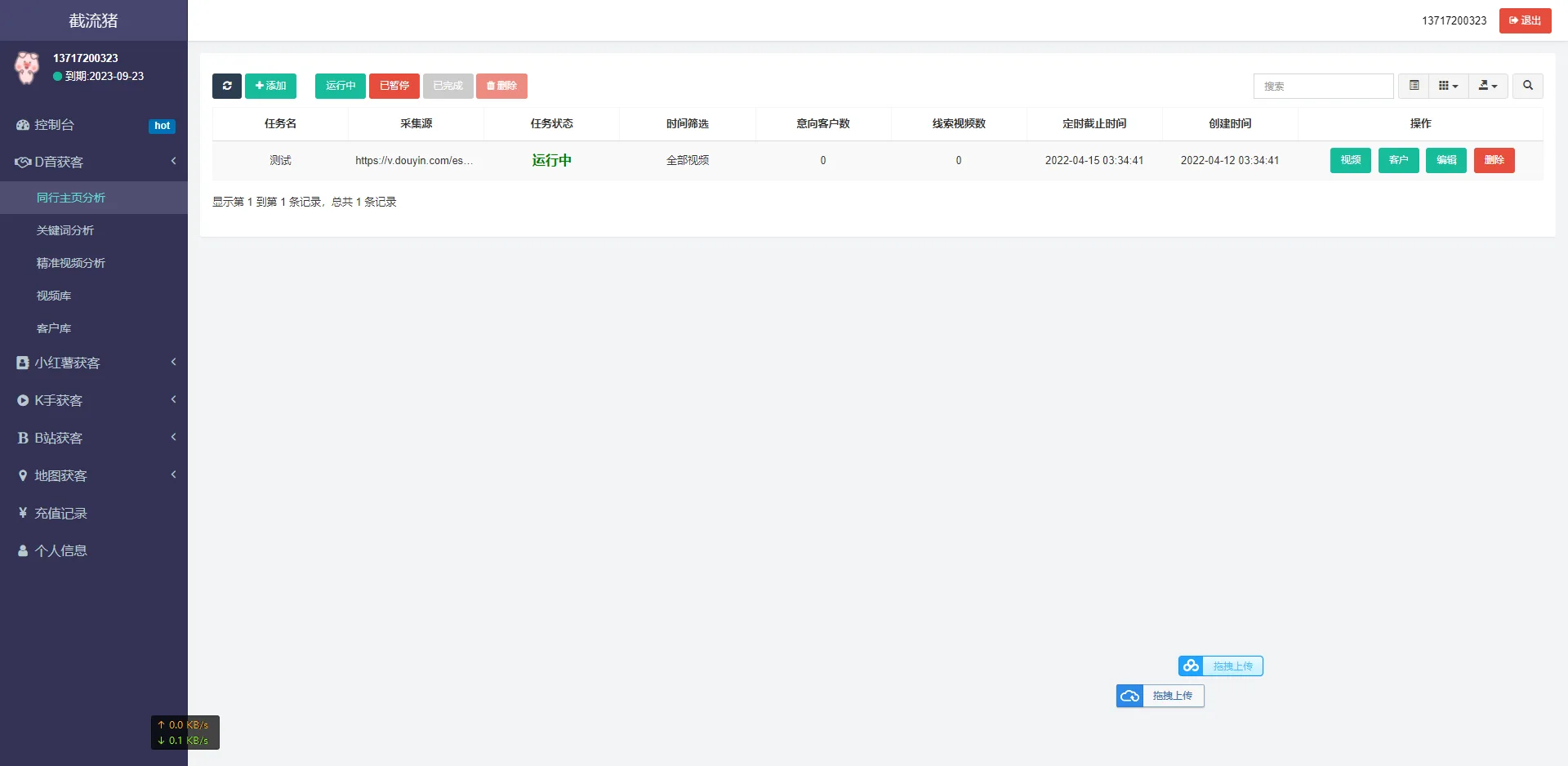Open the 客户库 sidebar item
The image size is (1568, 766).
[x=54, y=328]
